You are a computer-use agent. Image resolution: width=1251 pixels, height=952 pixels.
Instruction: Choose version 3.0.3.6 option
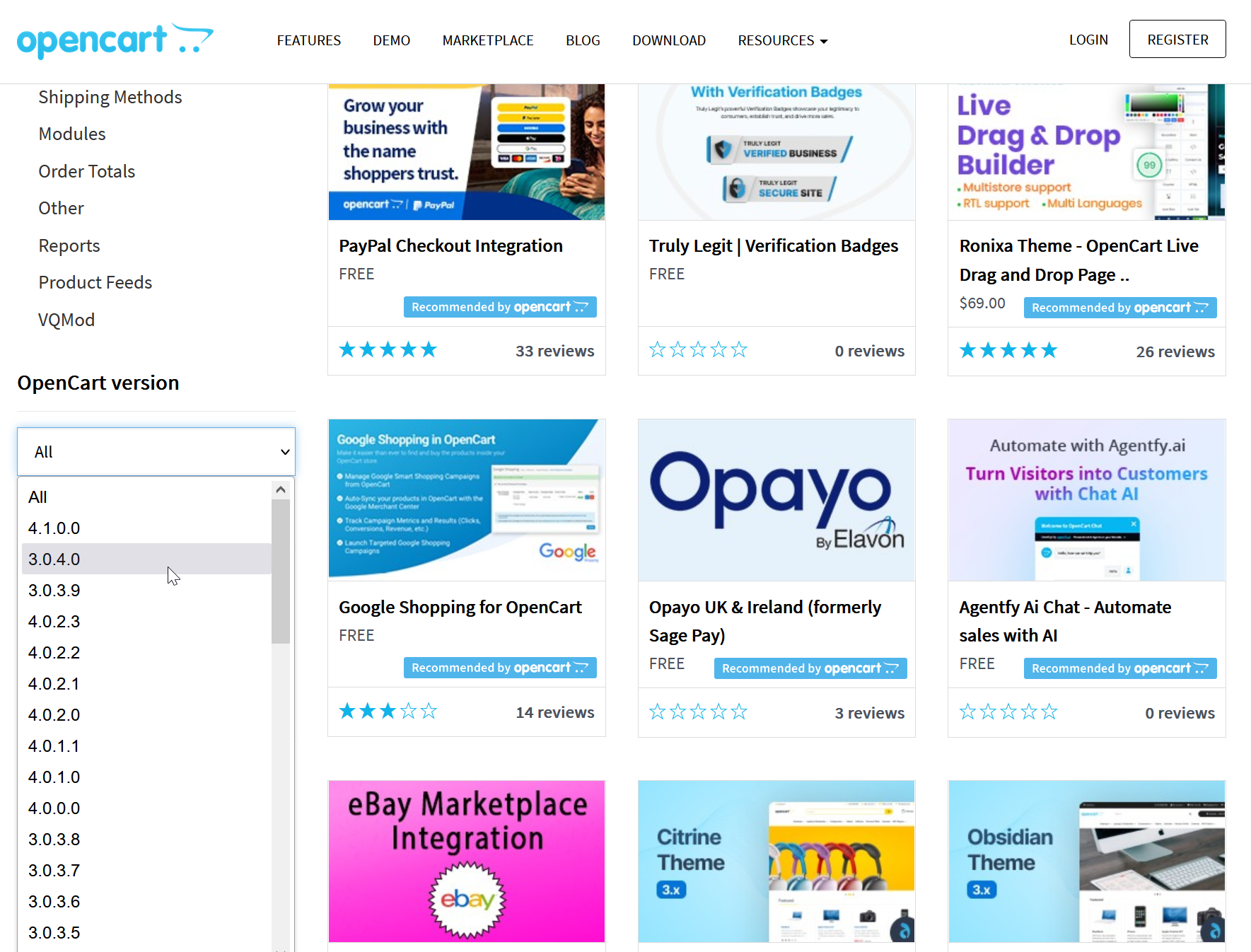146,902
